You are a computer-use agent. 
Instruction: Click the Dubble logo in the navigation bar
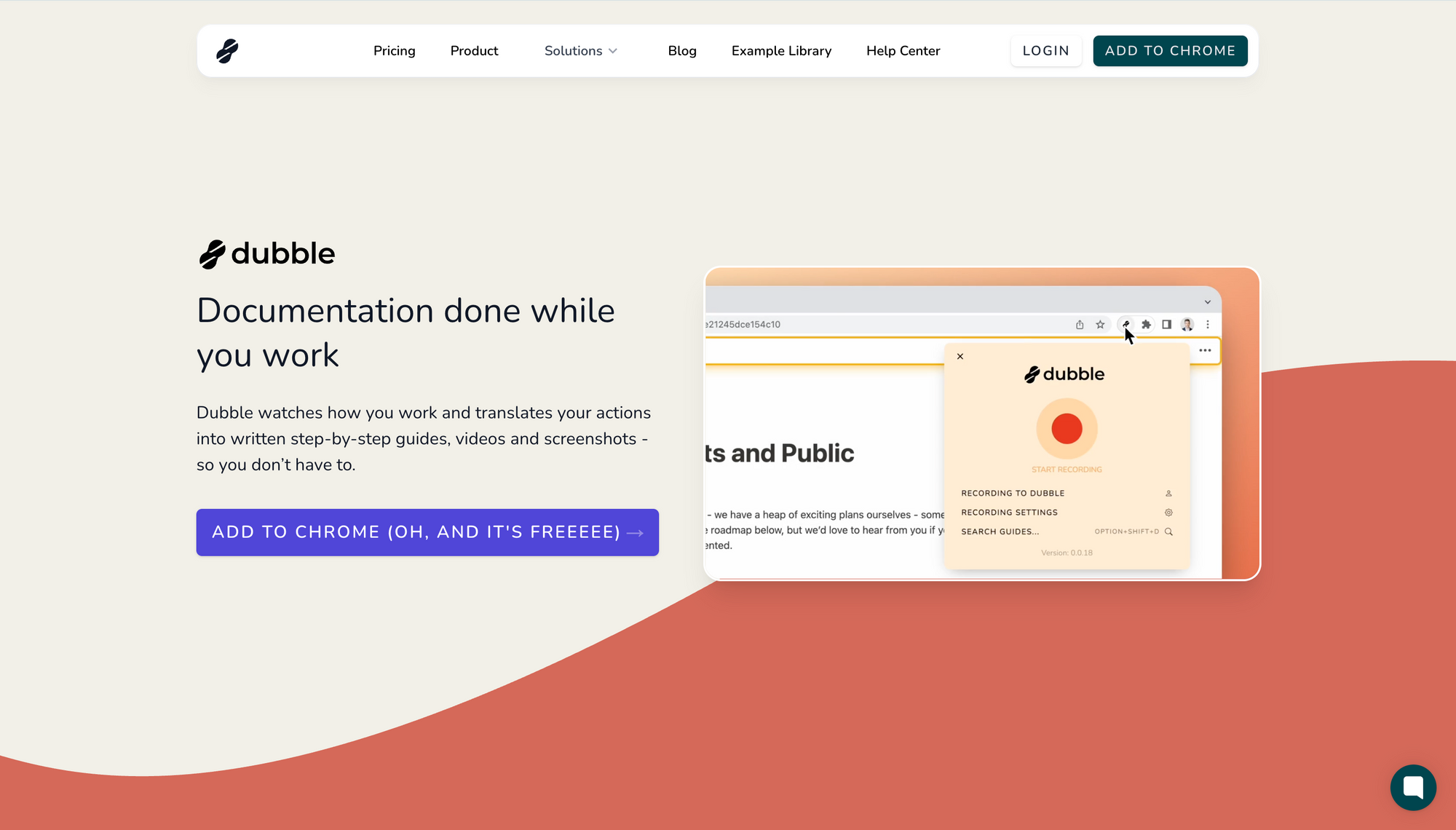point(227,51)
